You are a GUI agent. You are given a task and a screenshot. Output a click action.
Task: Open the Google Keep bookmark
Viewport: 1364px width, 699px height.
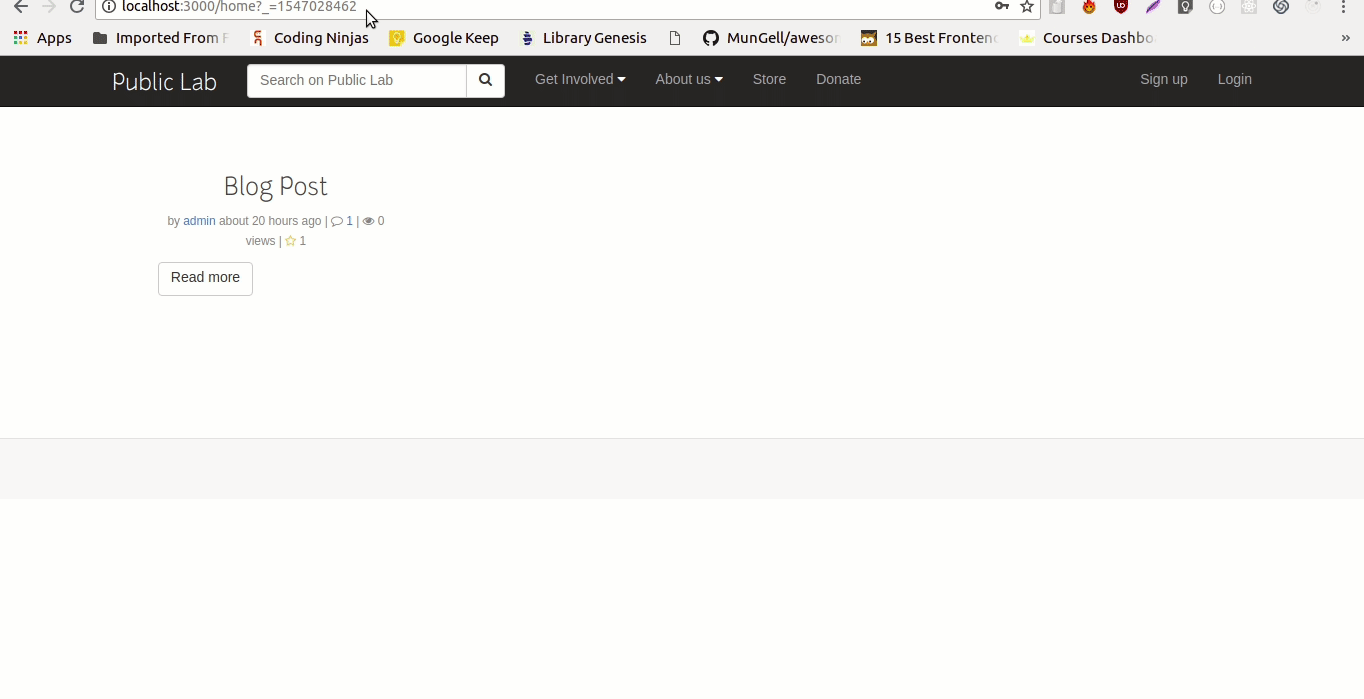point(444,38)
